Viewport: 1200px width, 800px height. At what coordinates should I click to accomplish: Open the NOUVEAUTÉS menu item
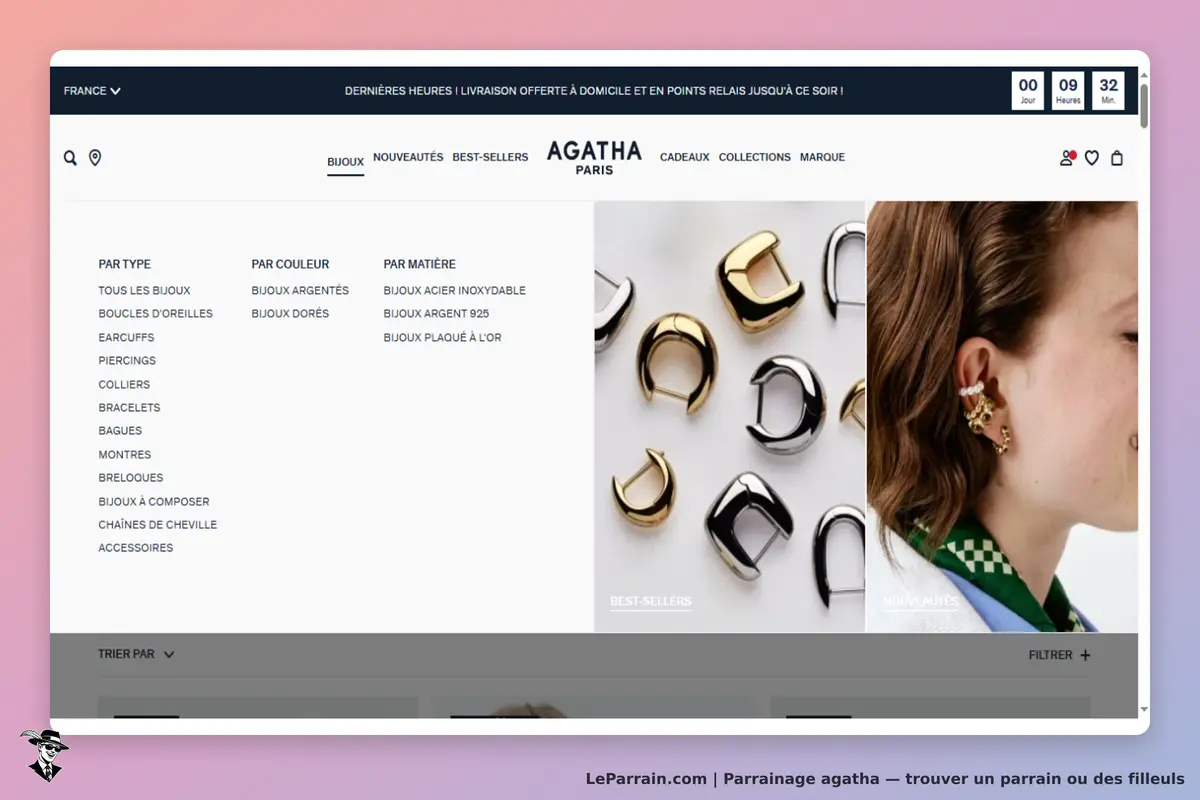point(408,157)
